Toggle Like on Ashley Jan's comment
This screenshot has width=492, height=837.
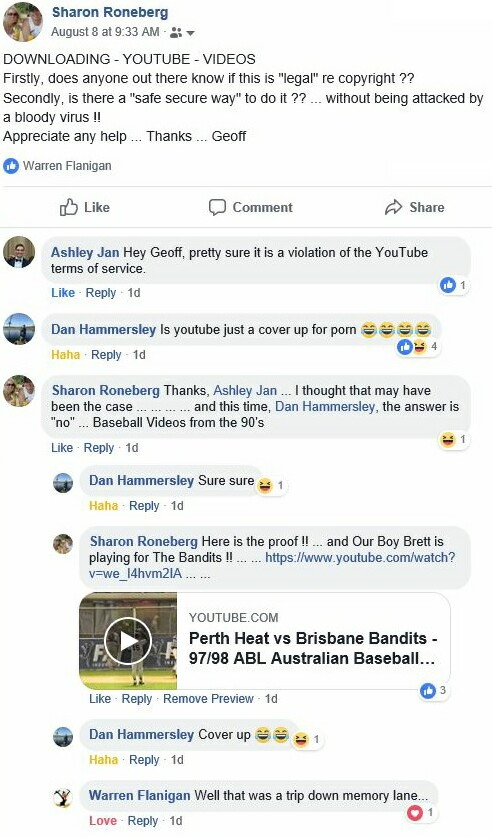pyautogui.click(x=63, y=293)
